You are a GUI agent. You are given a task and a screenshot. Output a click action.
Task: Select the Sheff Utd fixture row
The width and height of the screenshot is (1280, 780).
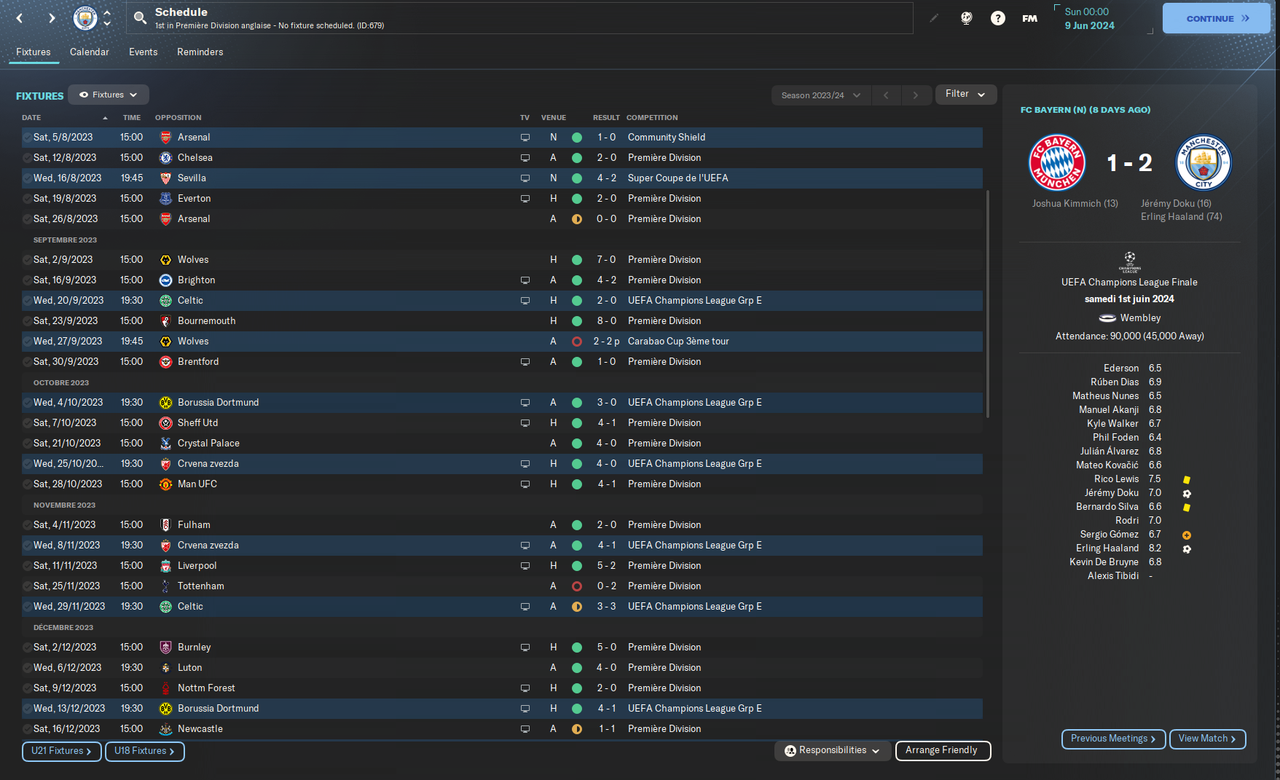502,423
